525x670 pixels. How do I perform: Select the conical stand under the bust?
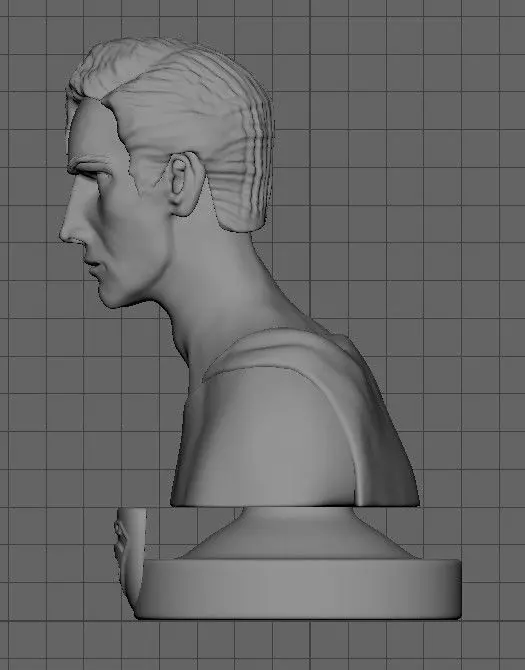(298, 533)
